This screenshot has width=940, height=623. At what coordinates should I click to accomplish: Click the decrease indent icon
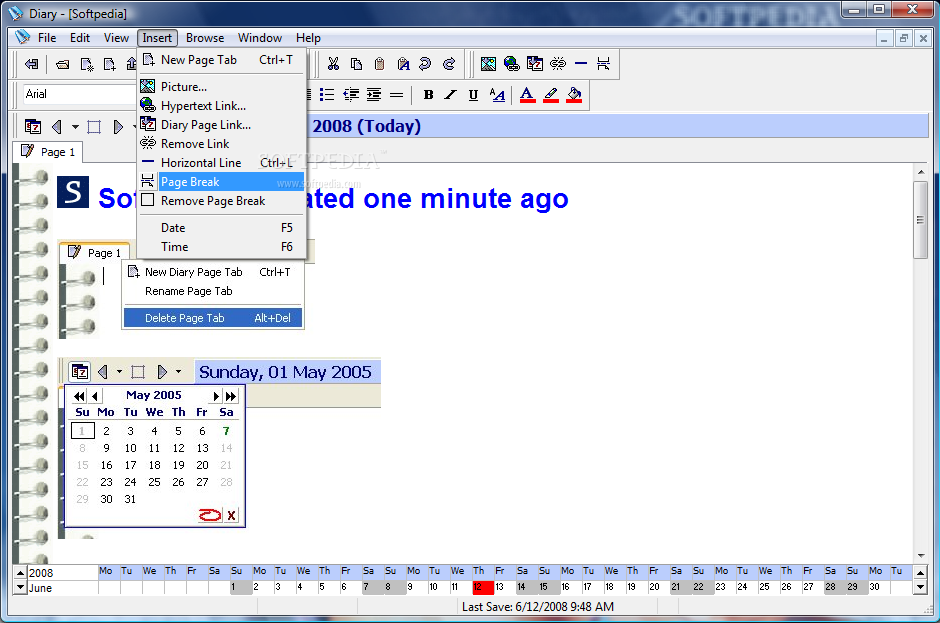coord(351,95)
